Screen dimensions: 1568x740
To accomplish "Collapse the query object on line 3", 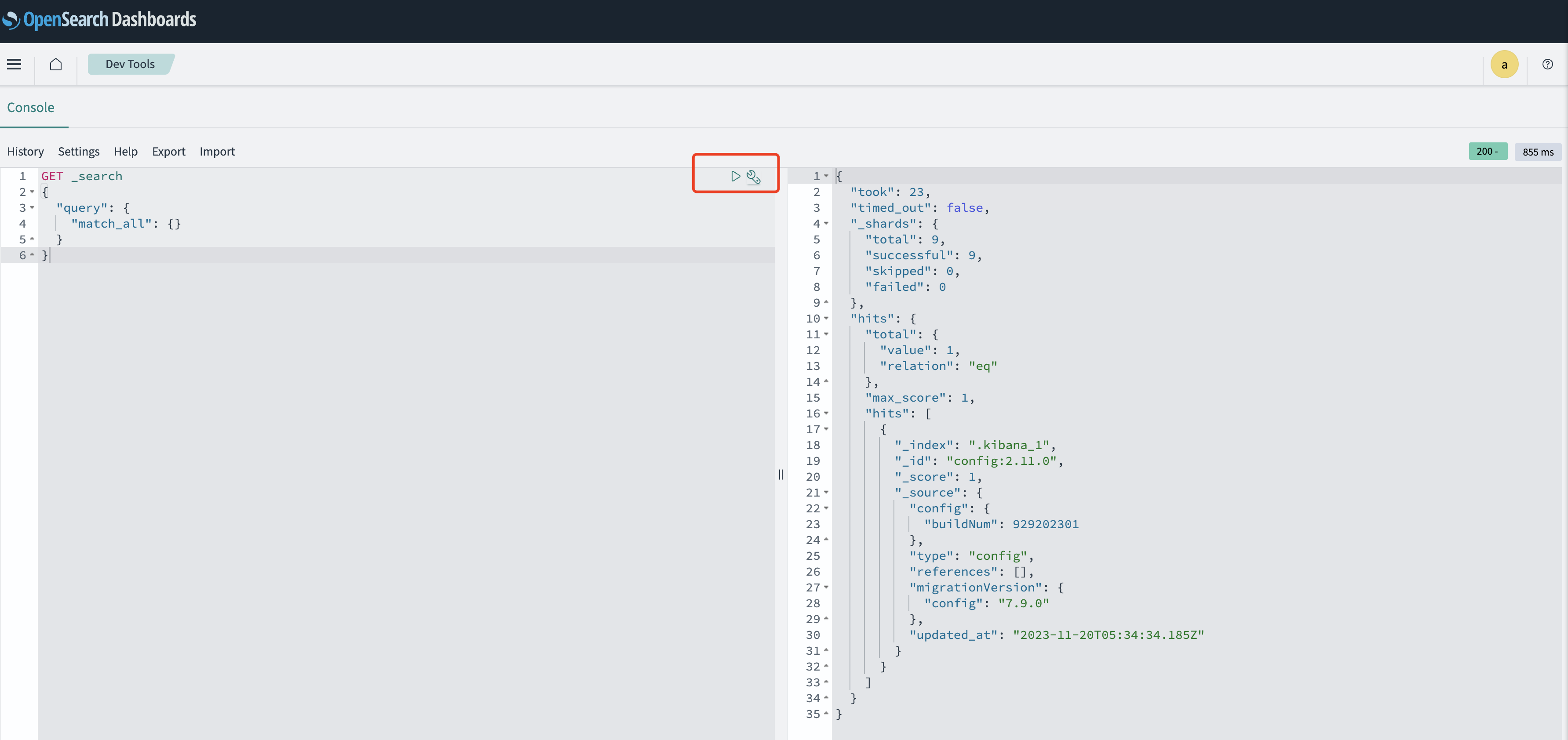I will pos(33,207).
